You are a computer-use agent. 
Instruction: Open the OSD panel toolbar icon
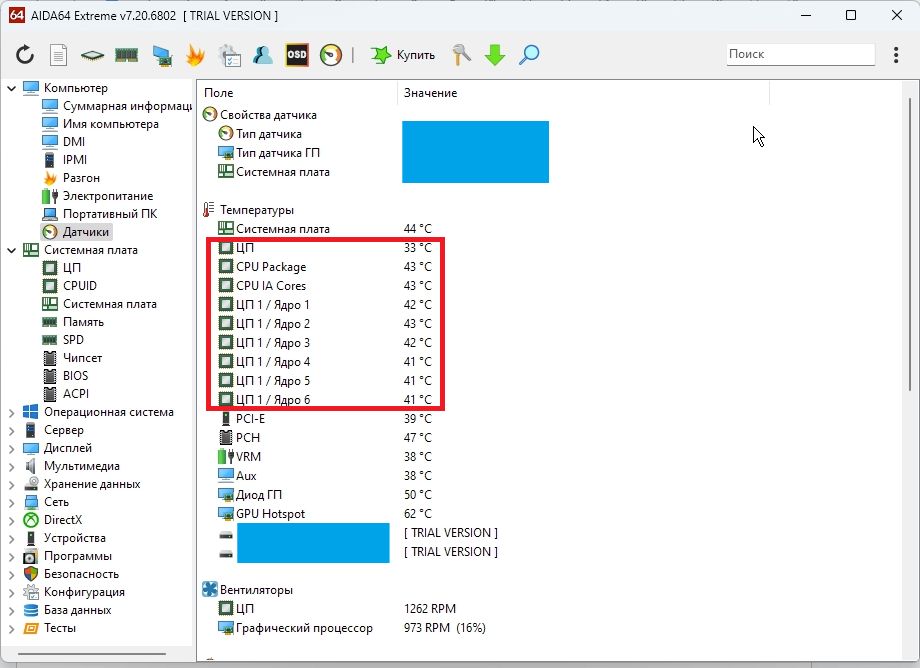[x=297, y=55]
